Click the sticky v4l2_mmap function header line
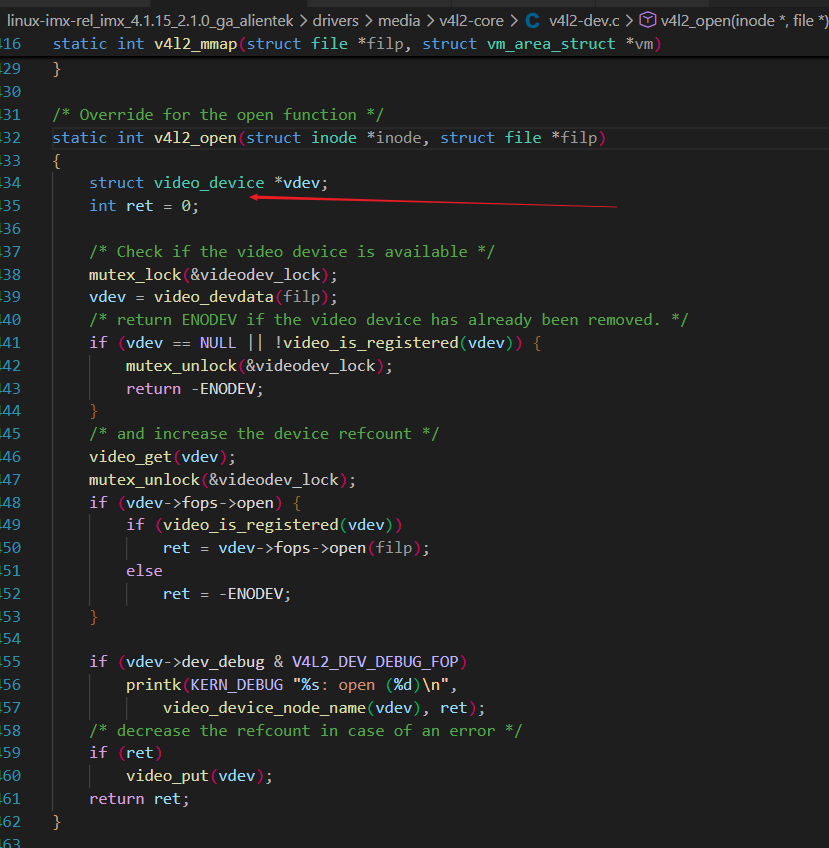829x848 pixels. tap(356, 44)
